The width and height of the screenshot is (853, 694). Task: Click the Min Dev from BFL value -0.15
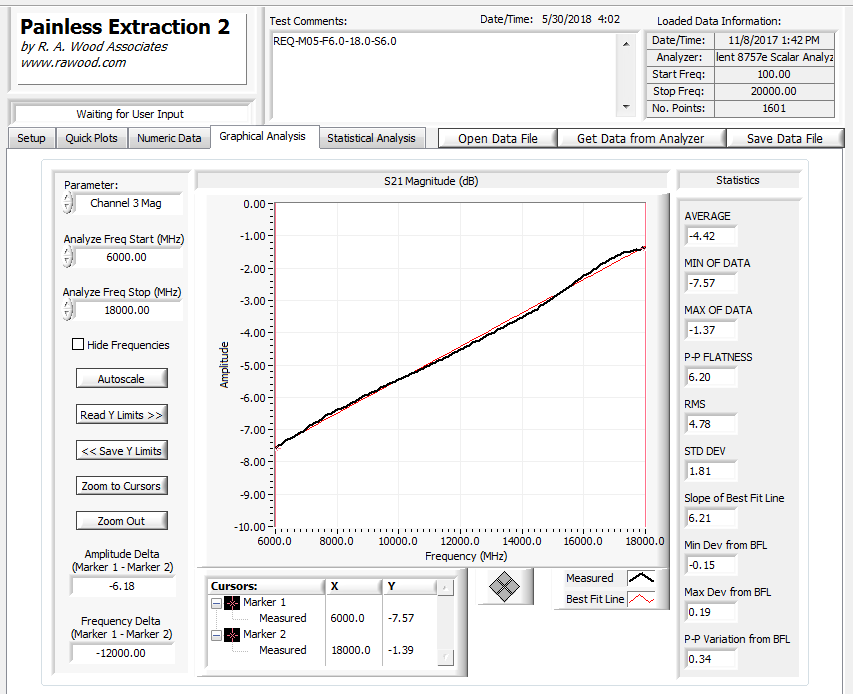pos(710,565)
